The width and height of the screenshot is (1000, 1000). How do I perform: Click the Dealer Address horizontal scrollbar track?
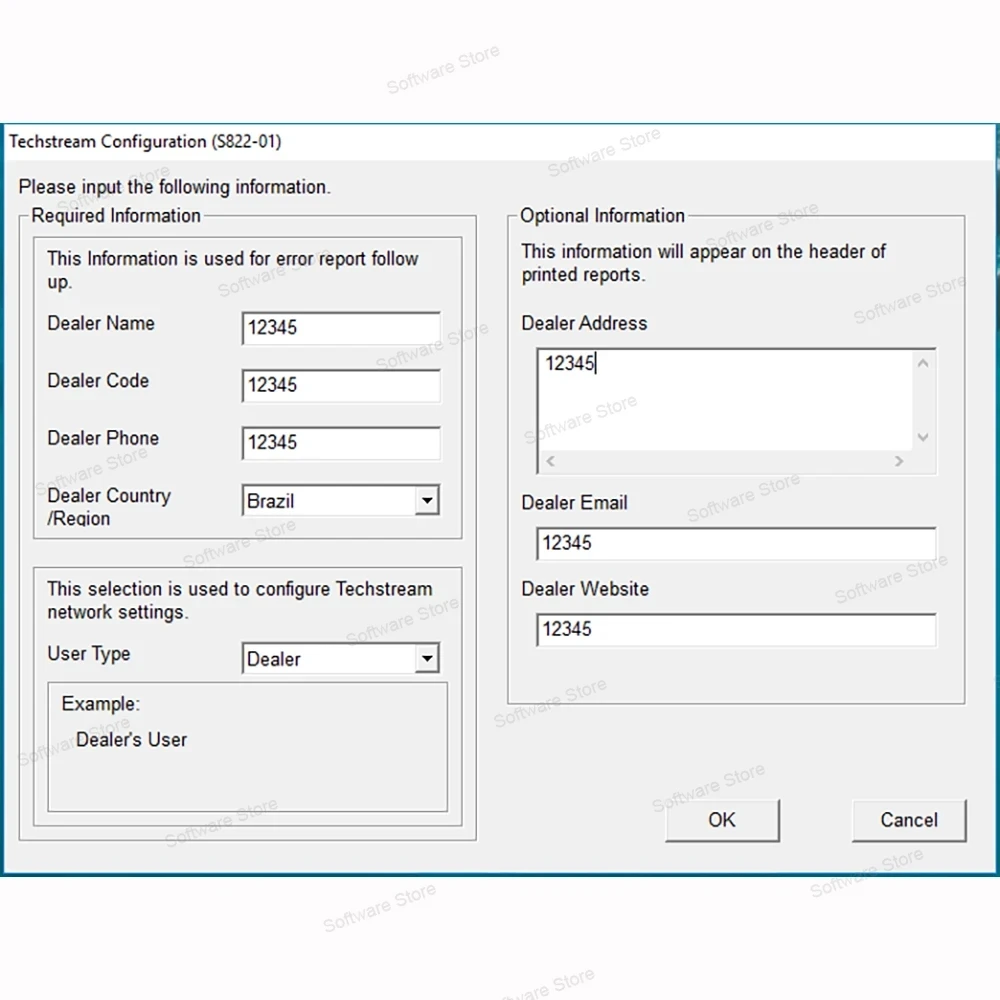pos(725,461)
